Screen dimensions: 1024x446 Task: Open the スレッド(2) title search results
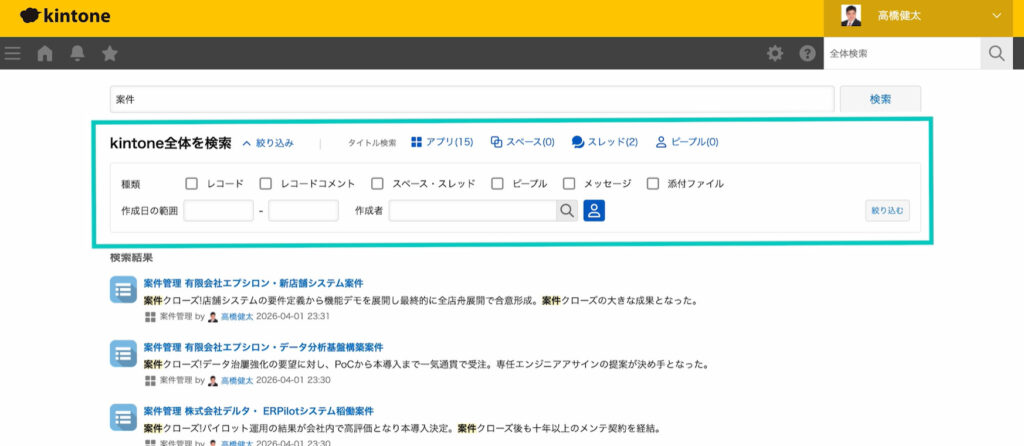(605, 142)
